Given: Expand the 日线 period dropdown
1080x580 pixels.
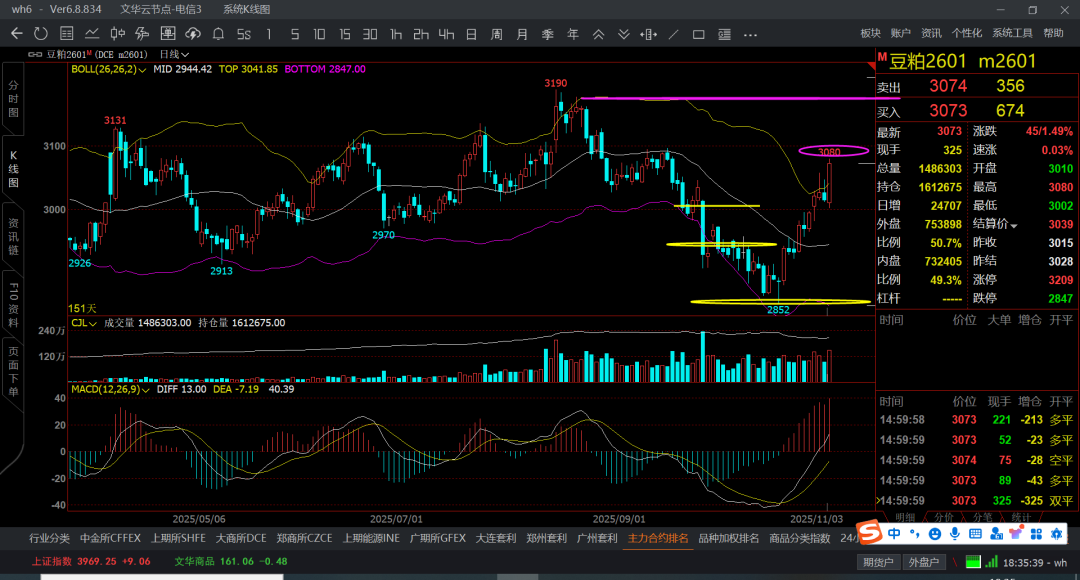Looking at the screenshot, I should pos(173,54).
